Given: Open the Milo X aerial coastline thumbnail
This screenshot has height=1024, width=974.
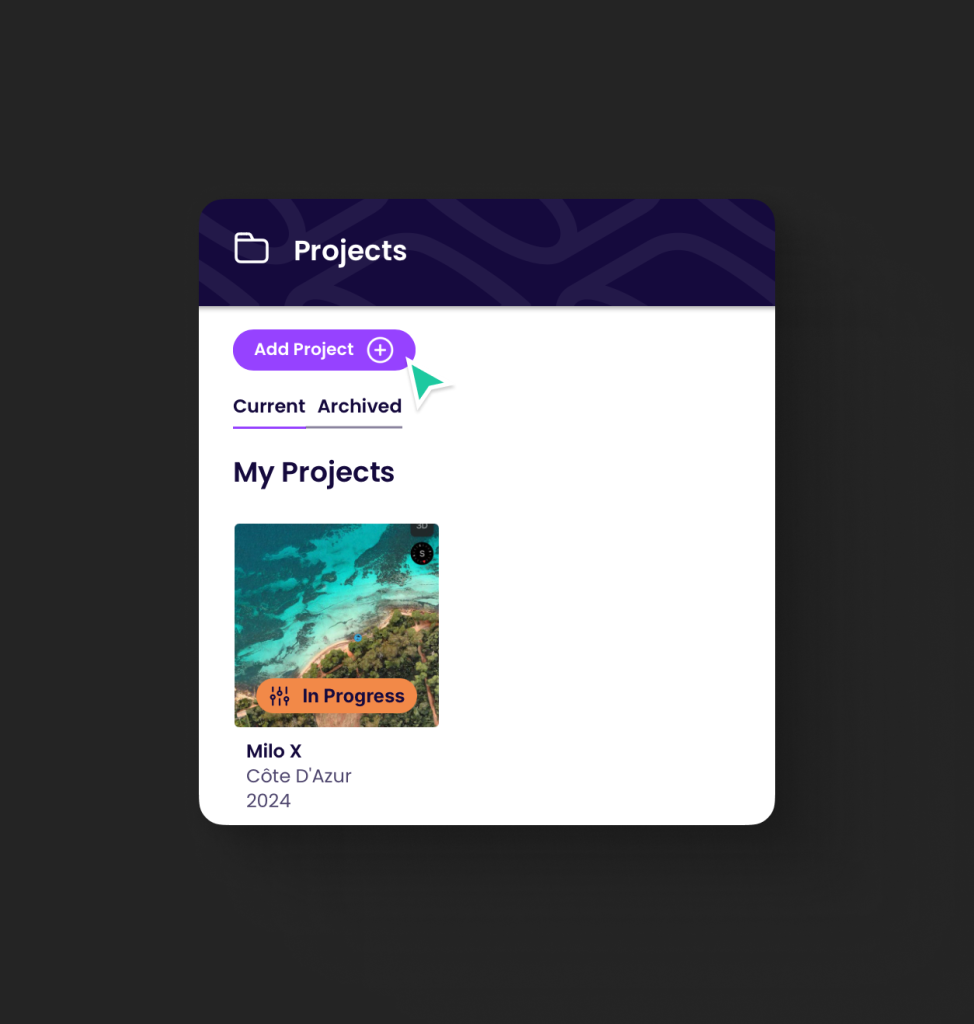Looking at the screenshot, I should click(x=336, y=625).
